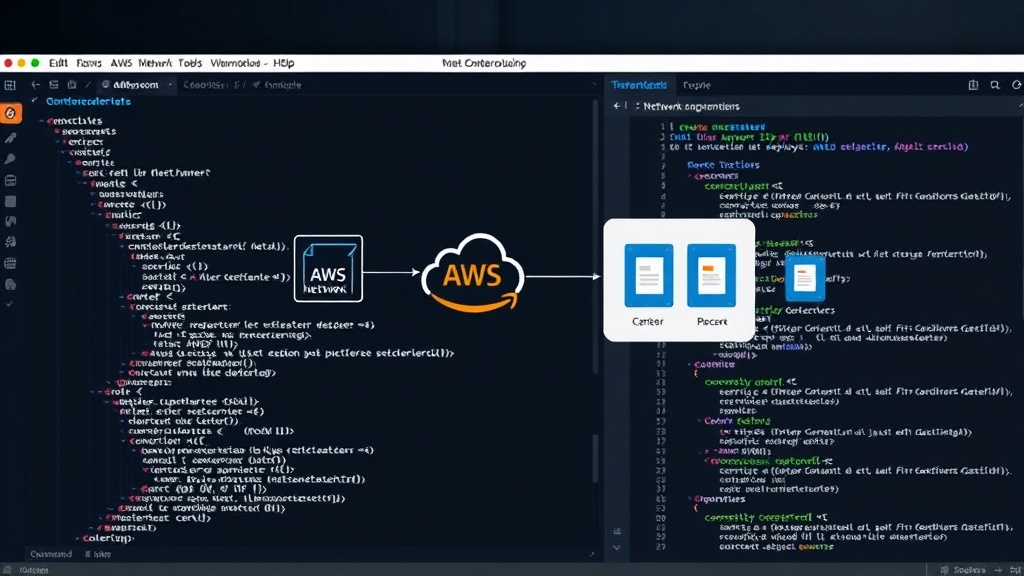This screenshot has width=1024, height=576.
Task: Open the dropdown arrow on the active left tab
Action: coord(170,85)
